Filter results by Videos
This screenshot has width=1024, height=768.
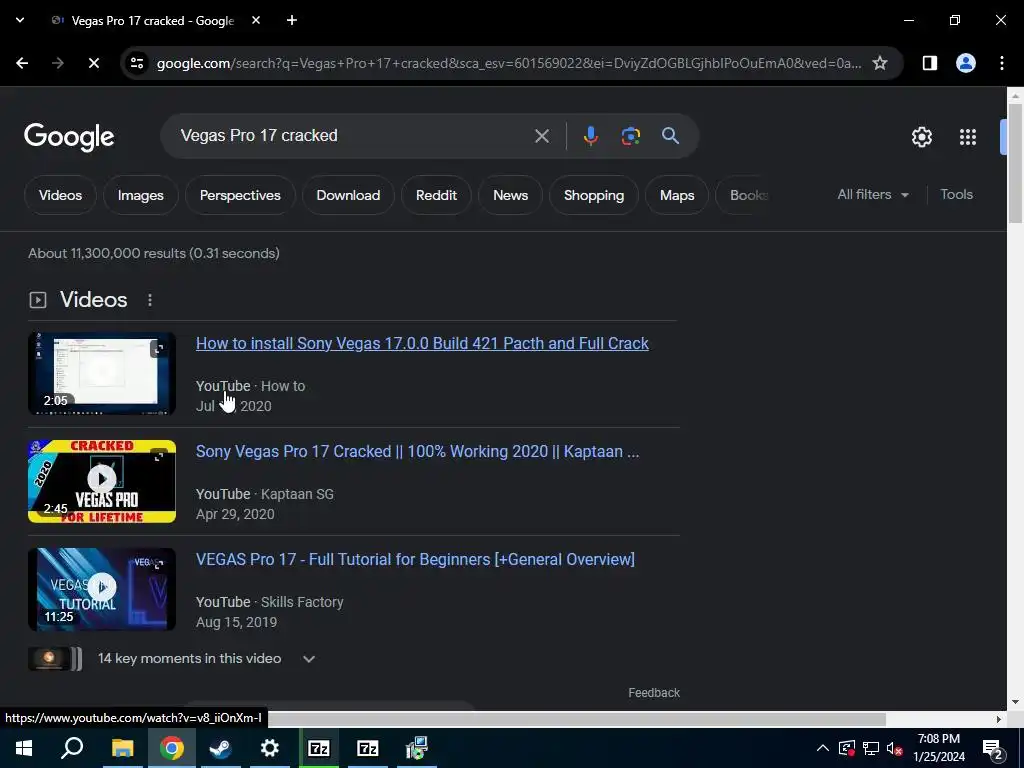coord(60,195)
